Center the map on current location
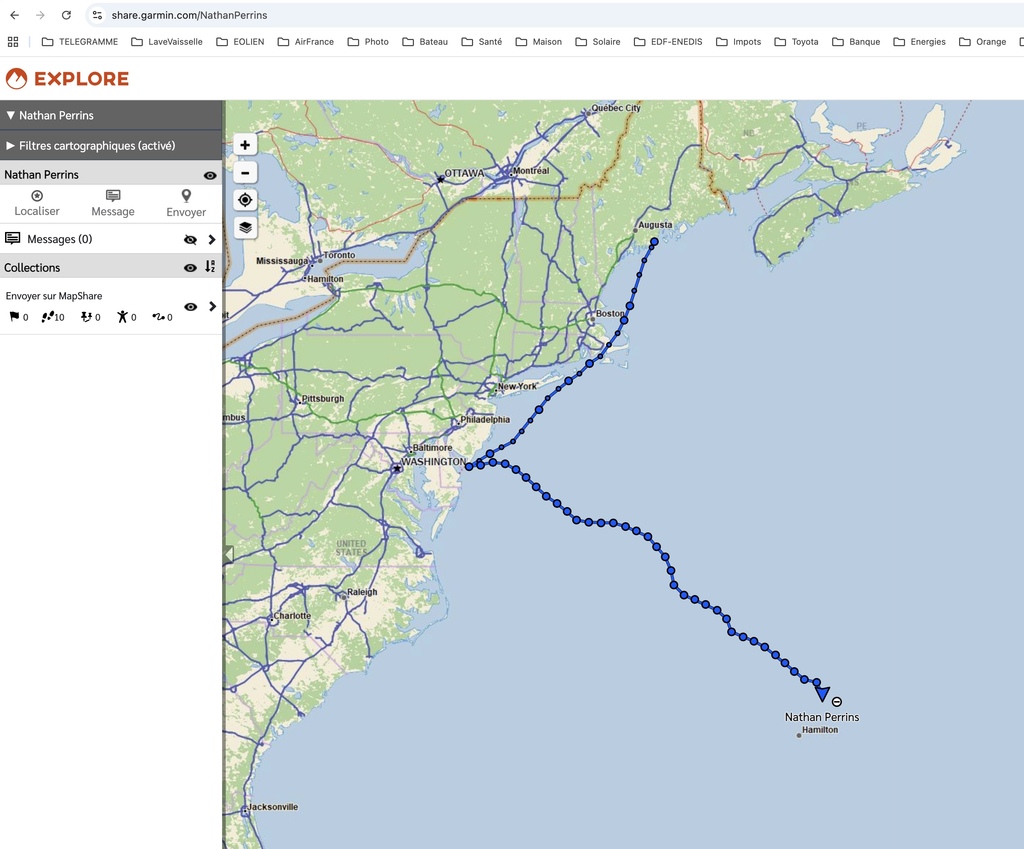This screenshot has width=1024, height=849. pos(245,200)
